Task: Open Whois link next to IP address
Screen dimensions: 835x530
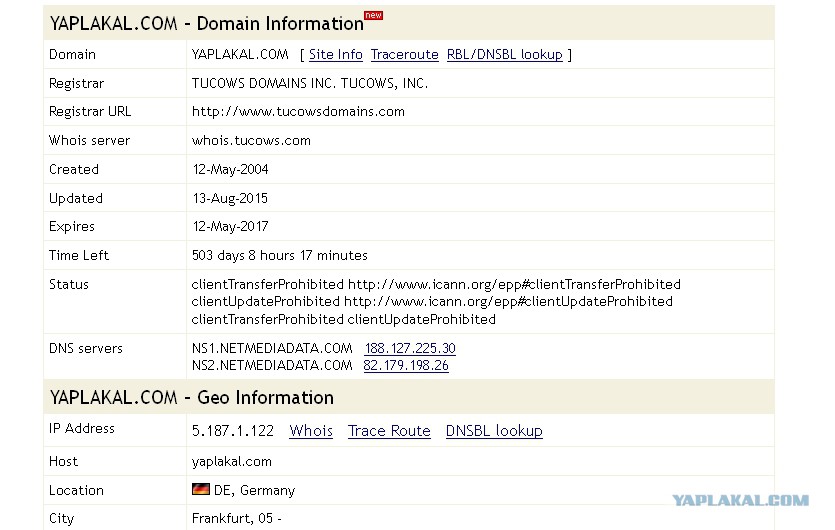Action: pos(311,430)
